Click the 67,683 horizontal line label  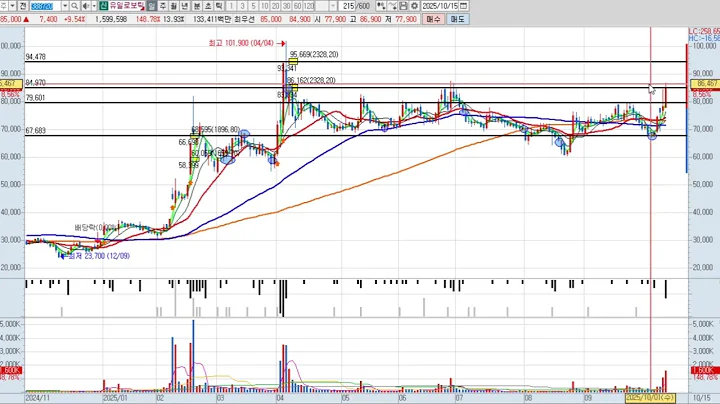[35, 131]
